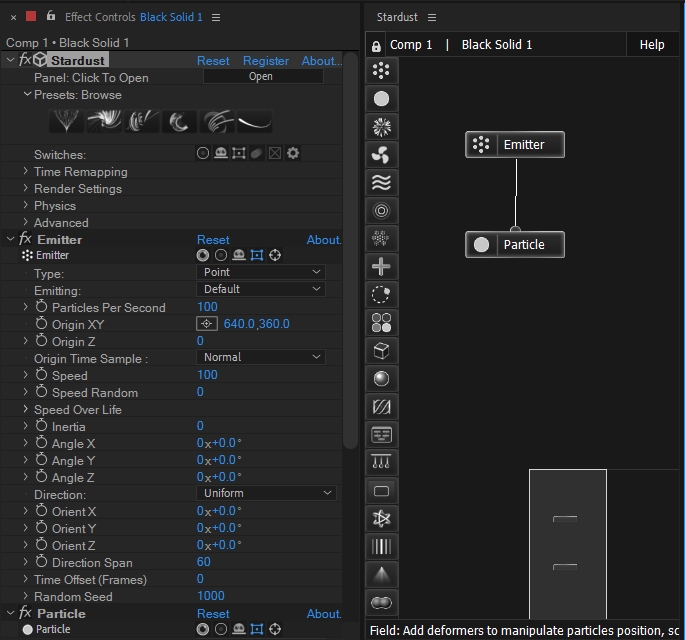This screenshot has width=685, height=640.
Task: Click the four circles icon in toolbar
Action: [x=381, y=322]
